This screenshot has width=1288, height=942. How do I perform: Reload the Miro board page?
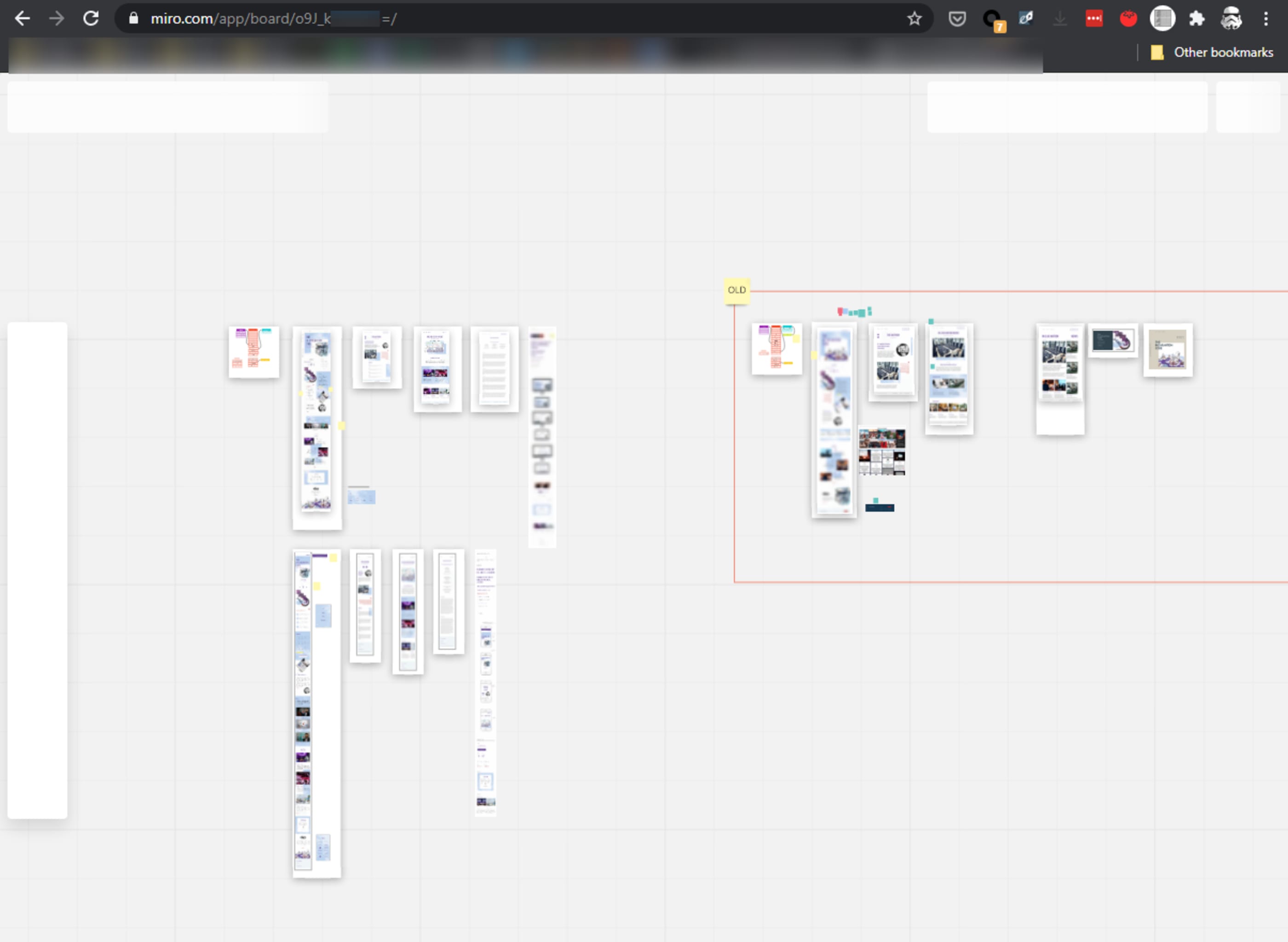coord(91,19)
